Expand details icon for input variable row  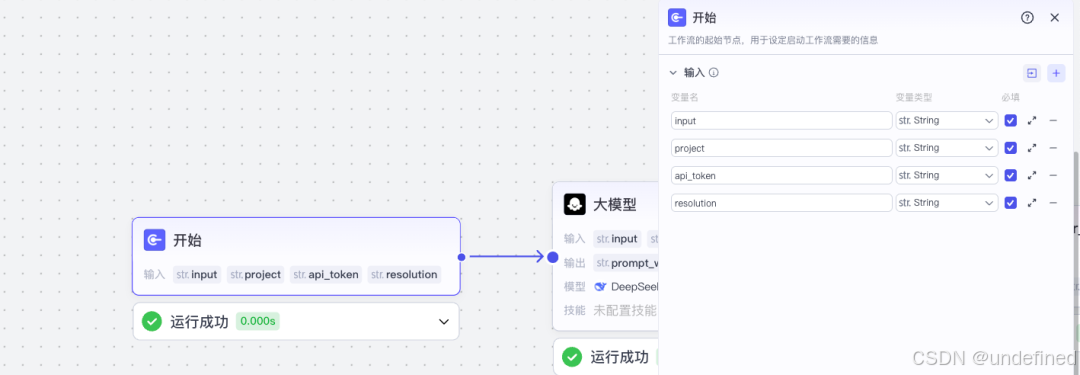click(1032, 121)
